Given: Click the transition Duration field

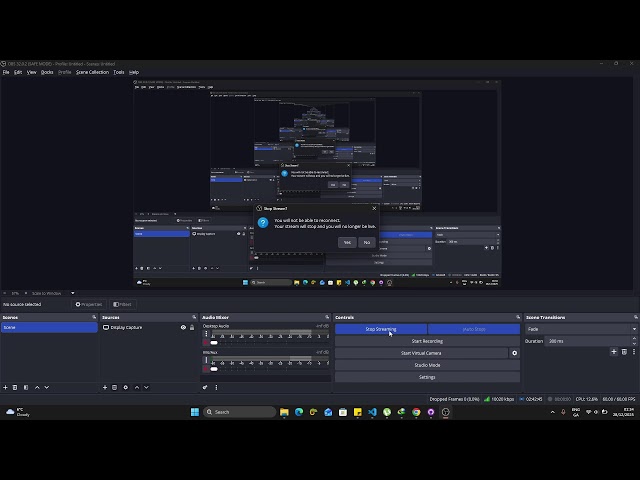Looking at the screenshot, I should pos(588,341).
